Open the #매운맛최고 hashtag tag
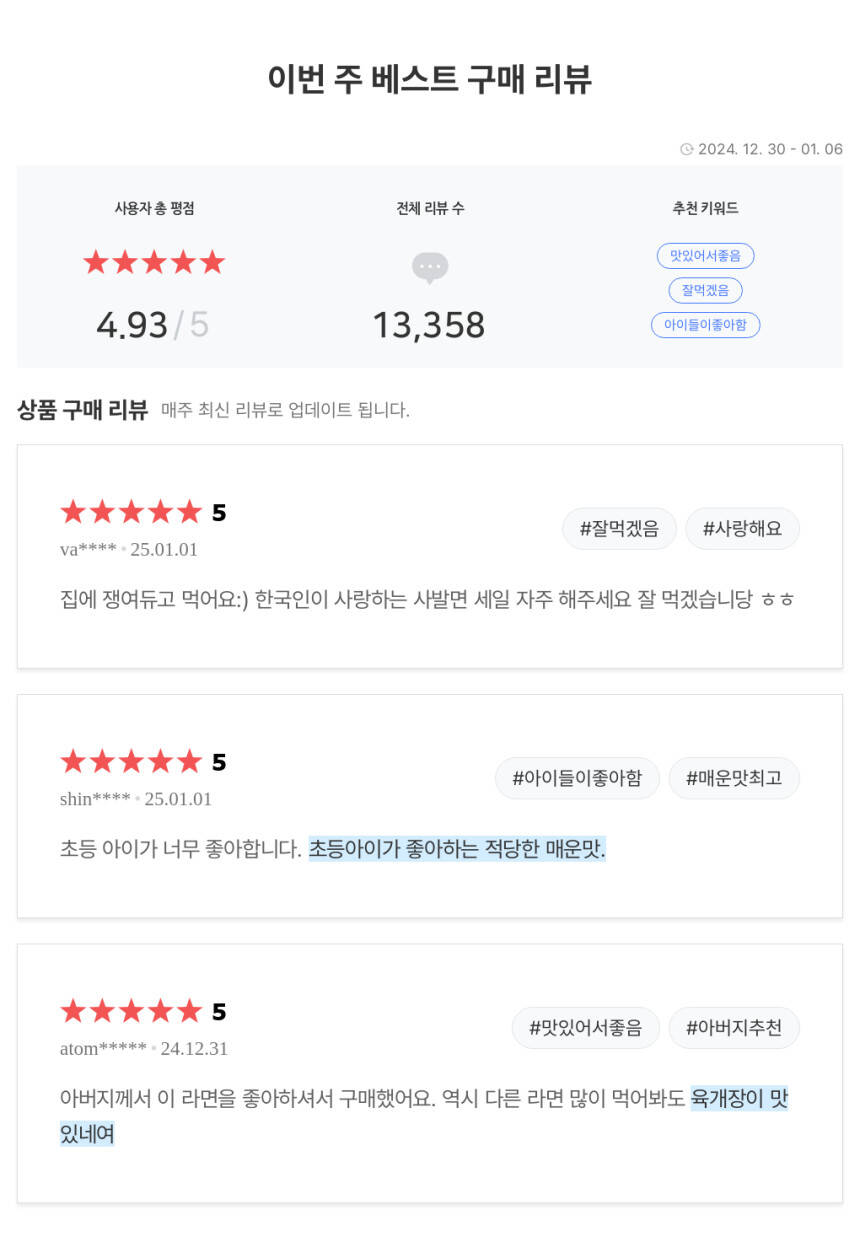The image size is (860, 1237). [x=734, y=778]
